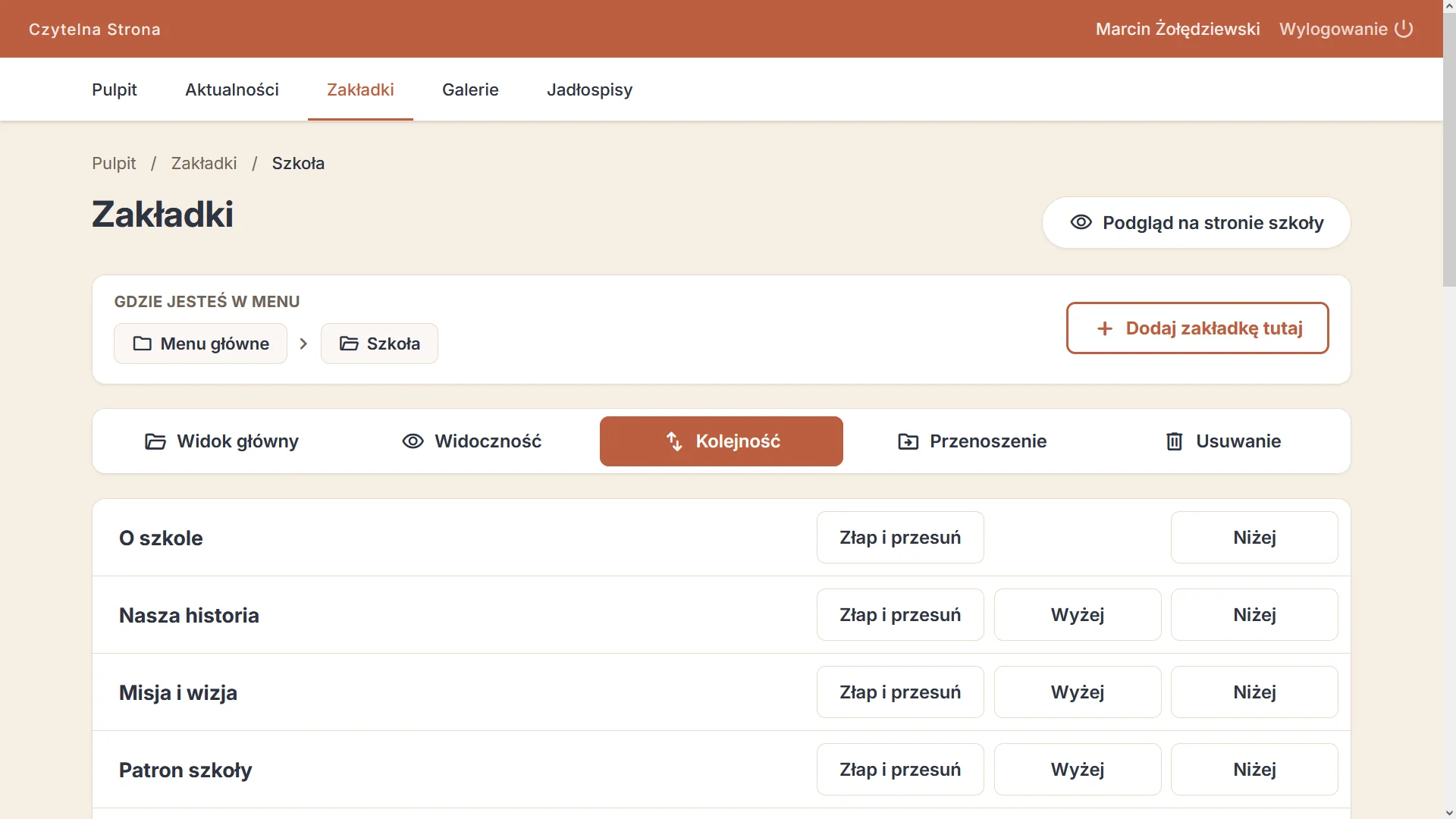Open the Usuwanie mode

(x=1222, y=441)
